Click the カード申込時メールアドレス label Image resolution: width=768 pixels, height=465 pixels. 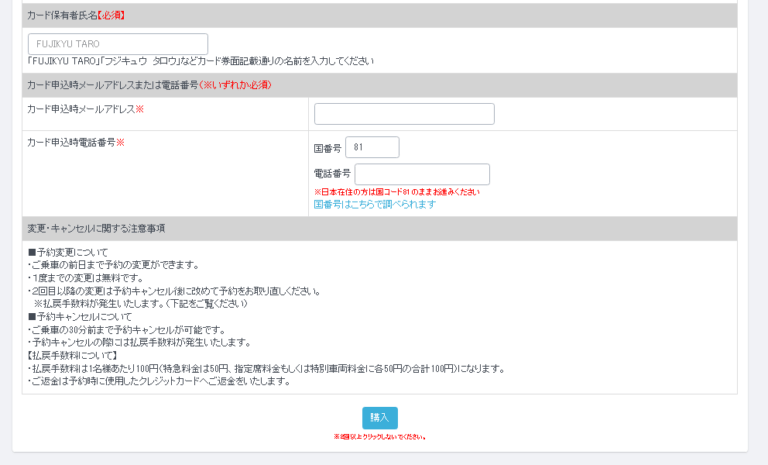tap(85, 109)
